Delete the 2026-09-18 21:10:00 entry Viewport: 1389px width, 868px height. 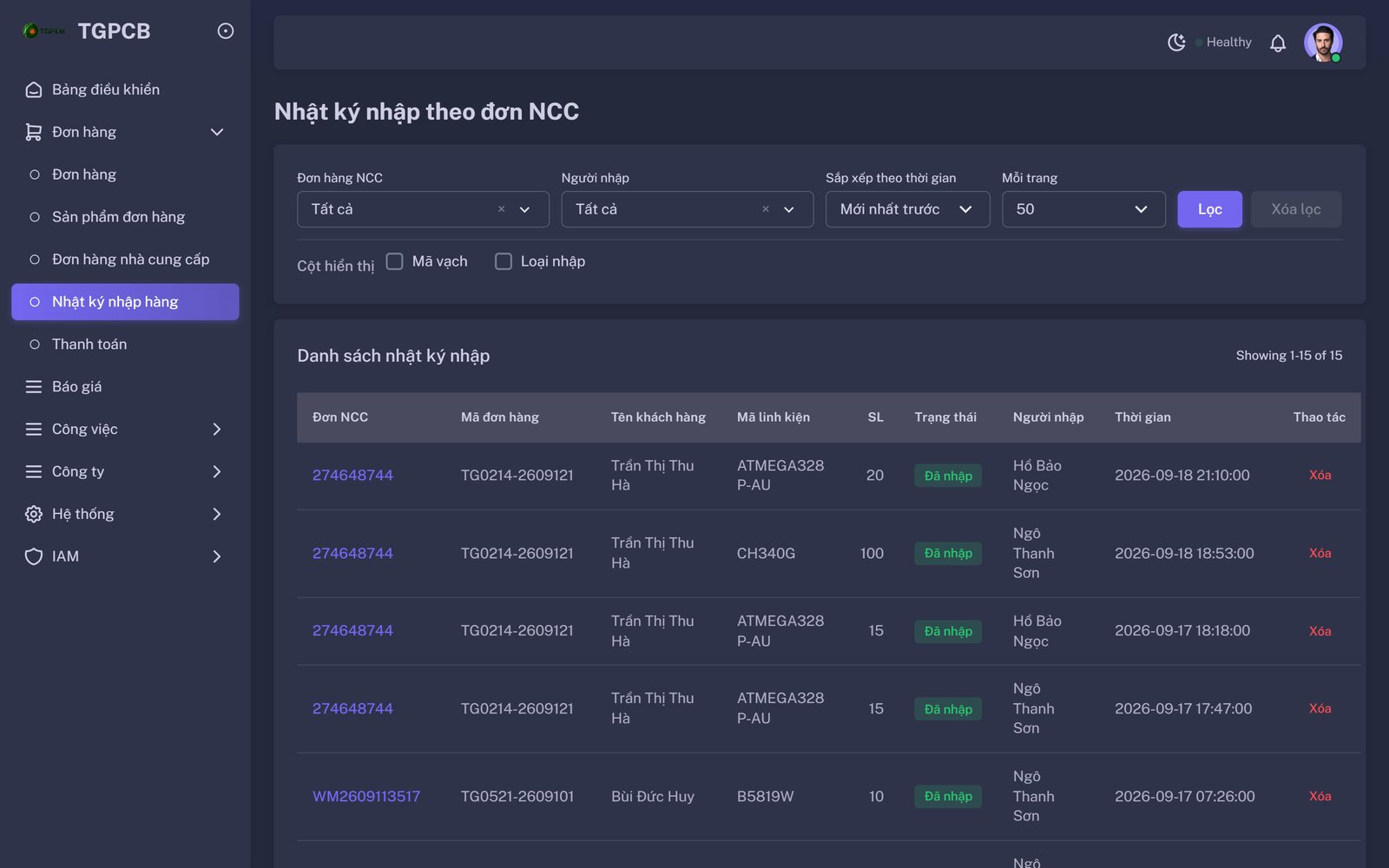pyautogui.click(x=1320, y=476)
